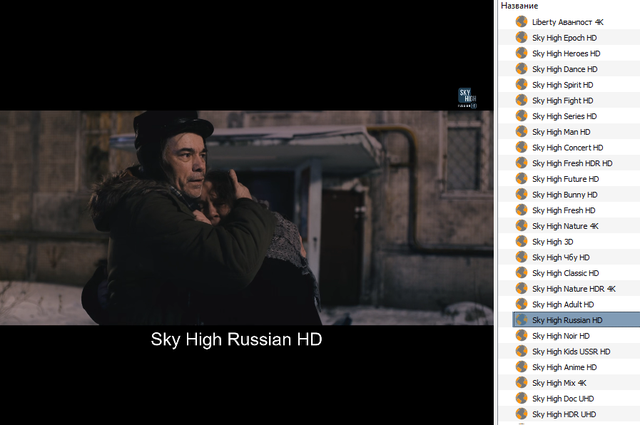Image resolution: width=640 pixels, height=425 pixels.
Task: Click the globe icon beside Sky High 3D
Action: [x=521, y=241]
